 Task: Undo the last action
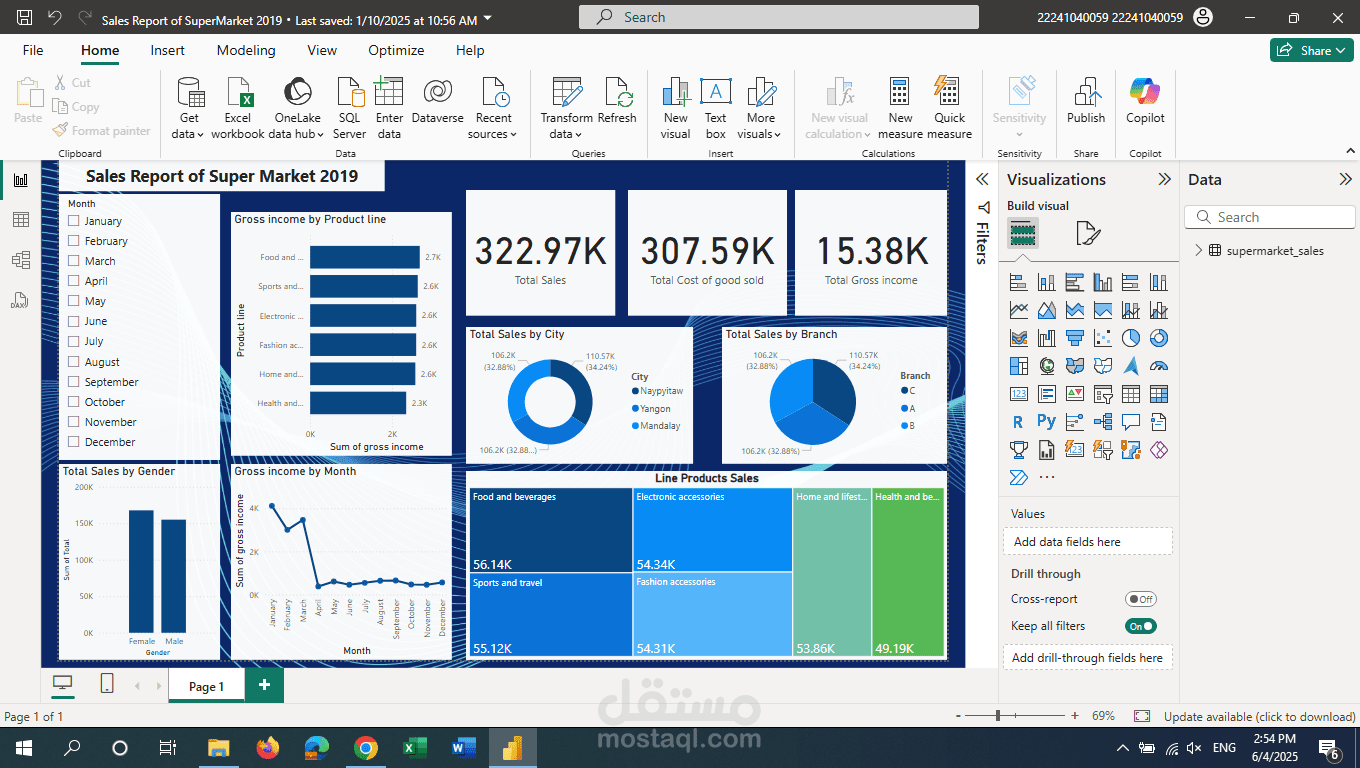tap(55, 18)
